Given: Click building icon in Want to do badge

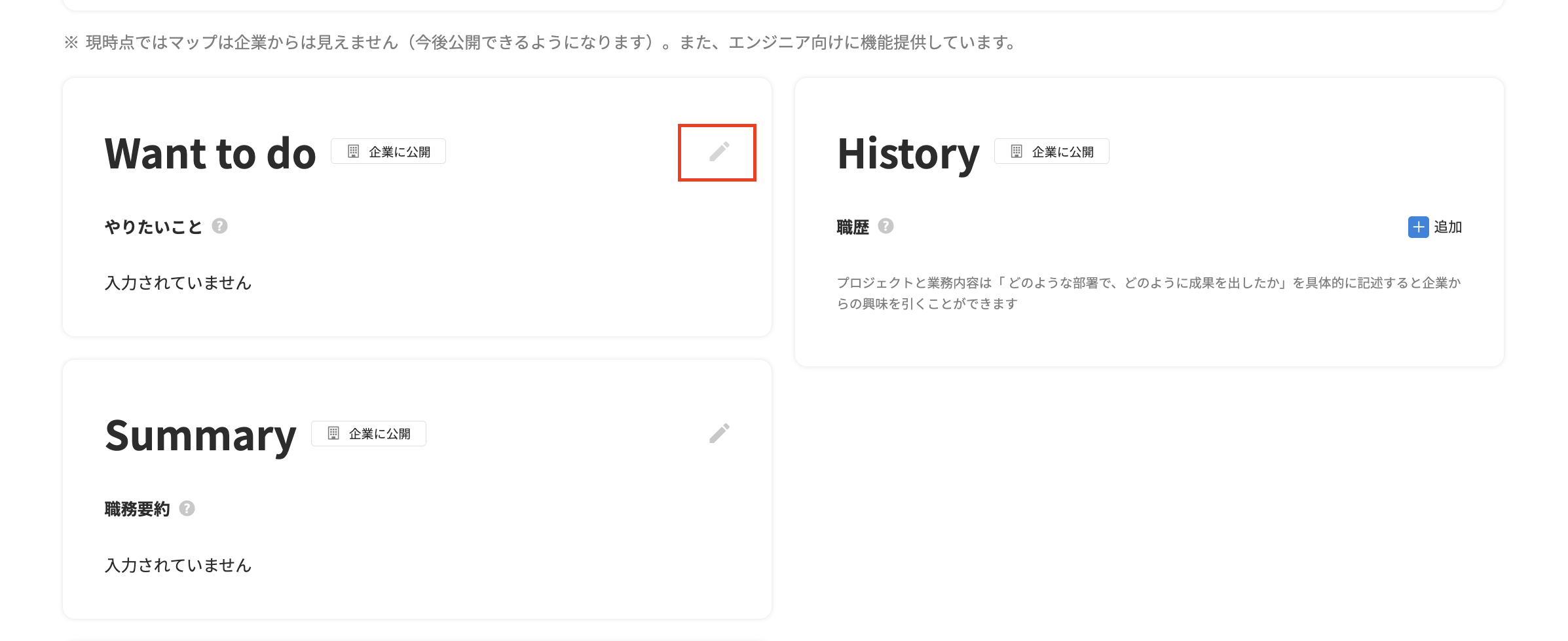Looking at the screenshot, I should [353, 151].
